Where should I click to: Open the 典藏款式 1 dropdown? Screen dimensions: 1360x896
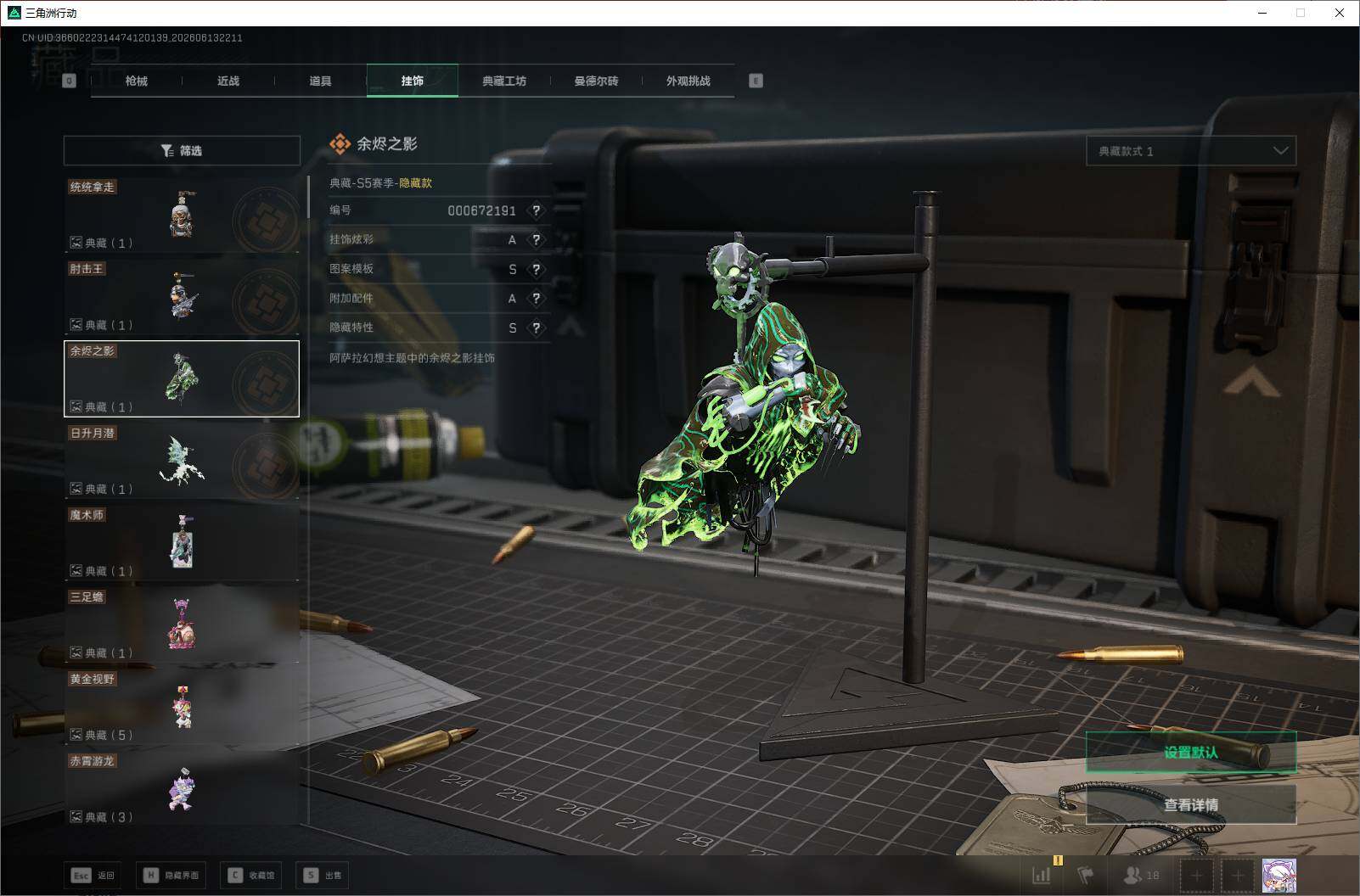point(1191,151)
